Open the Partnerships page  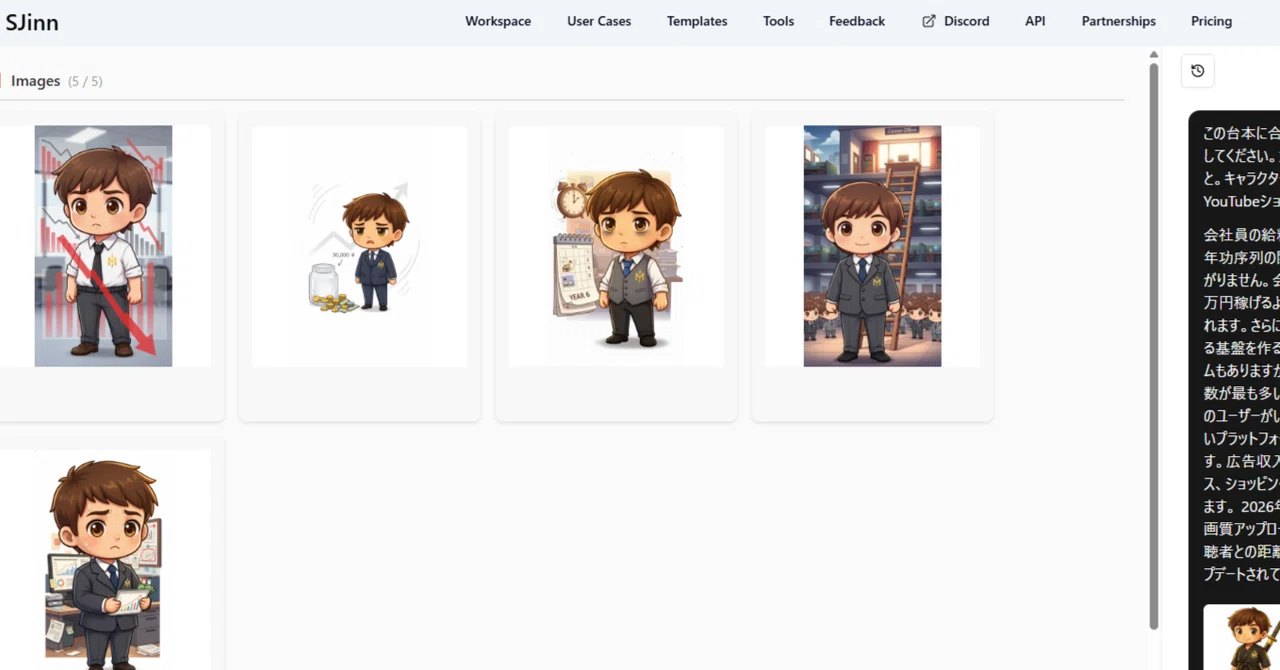[1118, 21]
